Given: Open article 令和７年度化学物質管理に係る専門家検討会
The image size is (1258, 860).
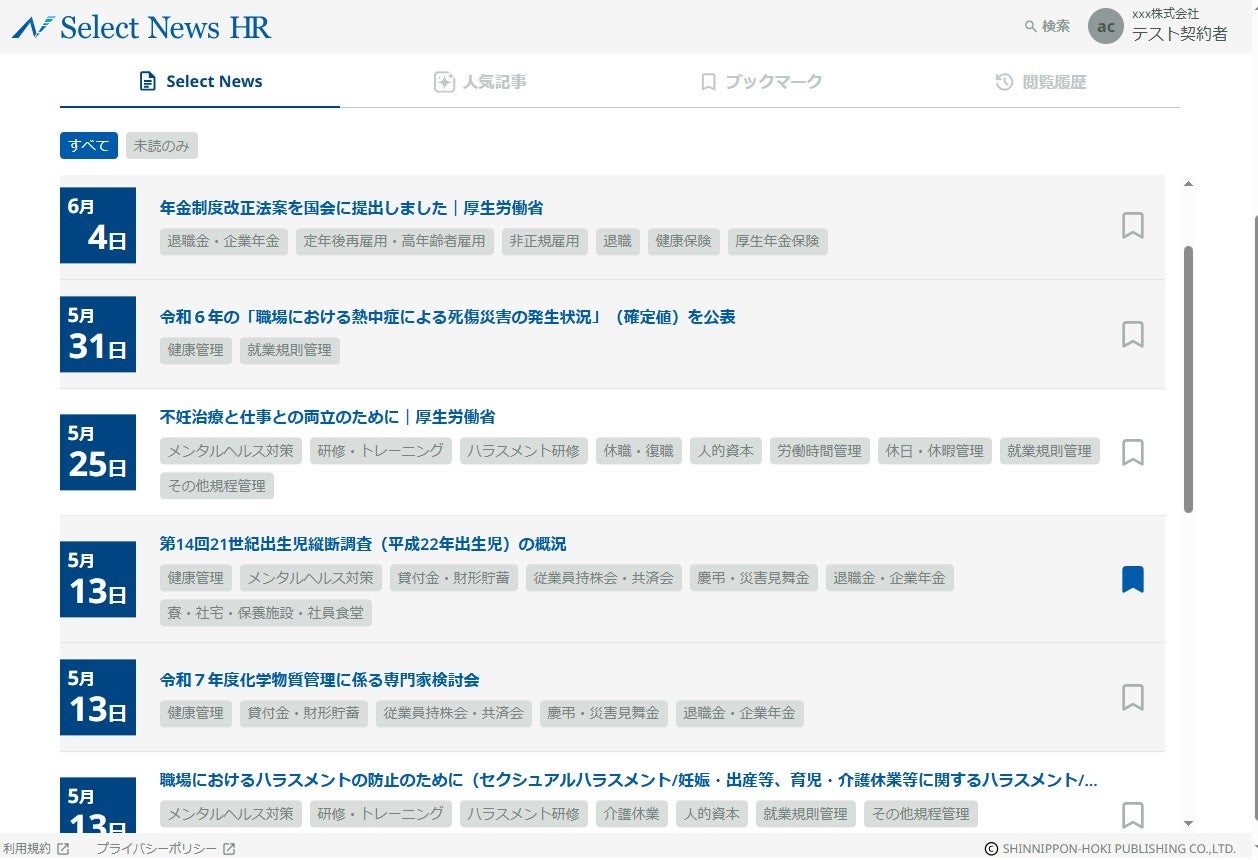Looking at the screenshot, I should (x=320, y=680).
